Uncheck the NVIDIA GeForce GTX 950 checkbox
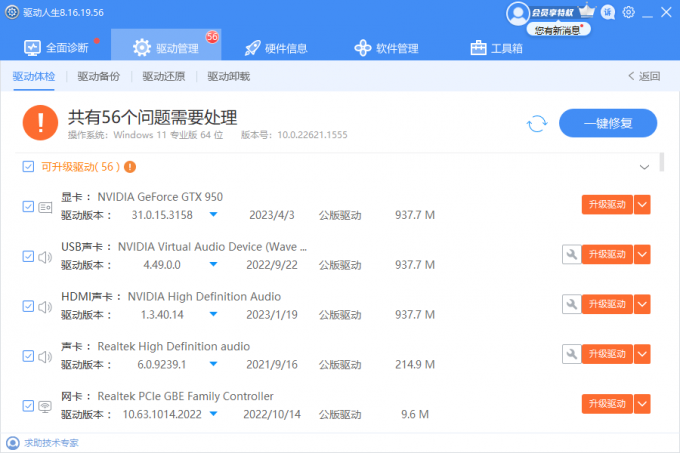The height and width of the screenshot is (453, 680). click(28, 206)
